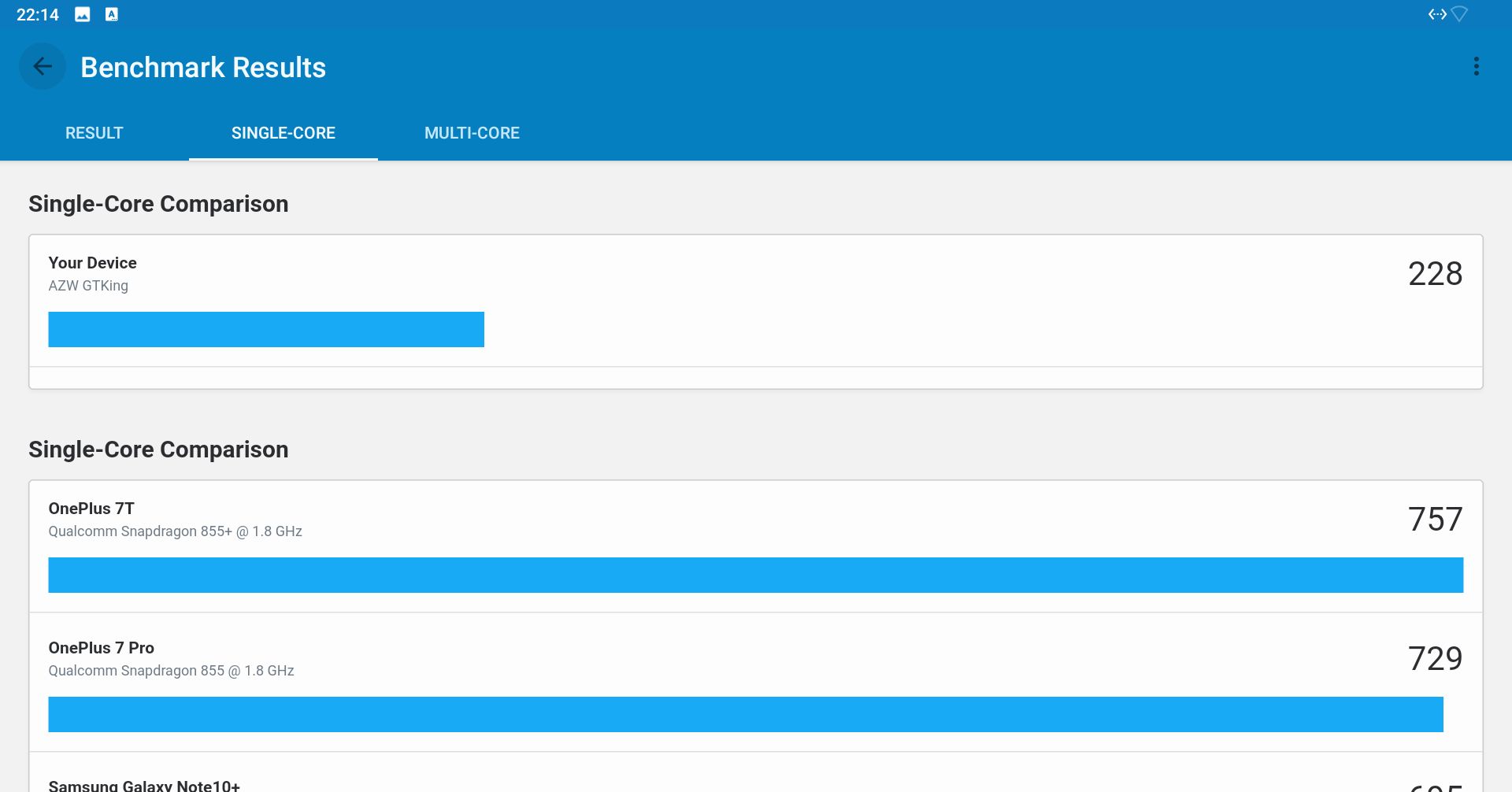The image size is (1512, 792).
Task: Open the three-dot overflow menu
Action: [x=1476, y=67]
